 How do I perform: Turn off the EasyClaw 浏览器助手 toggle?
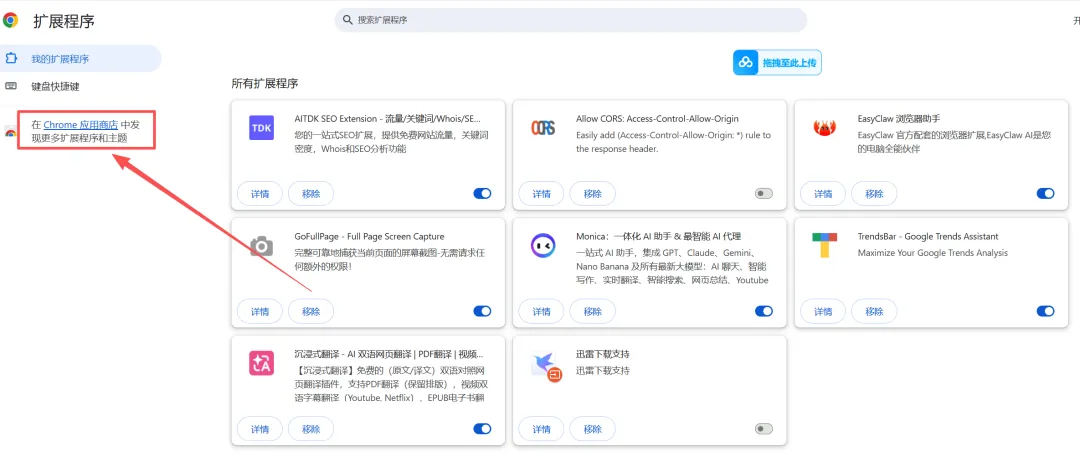point(1045,194)
